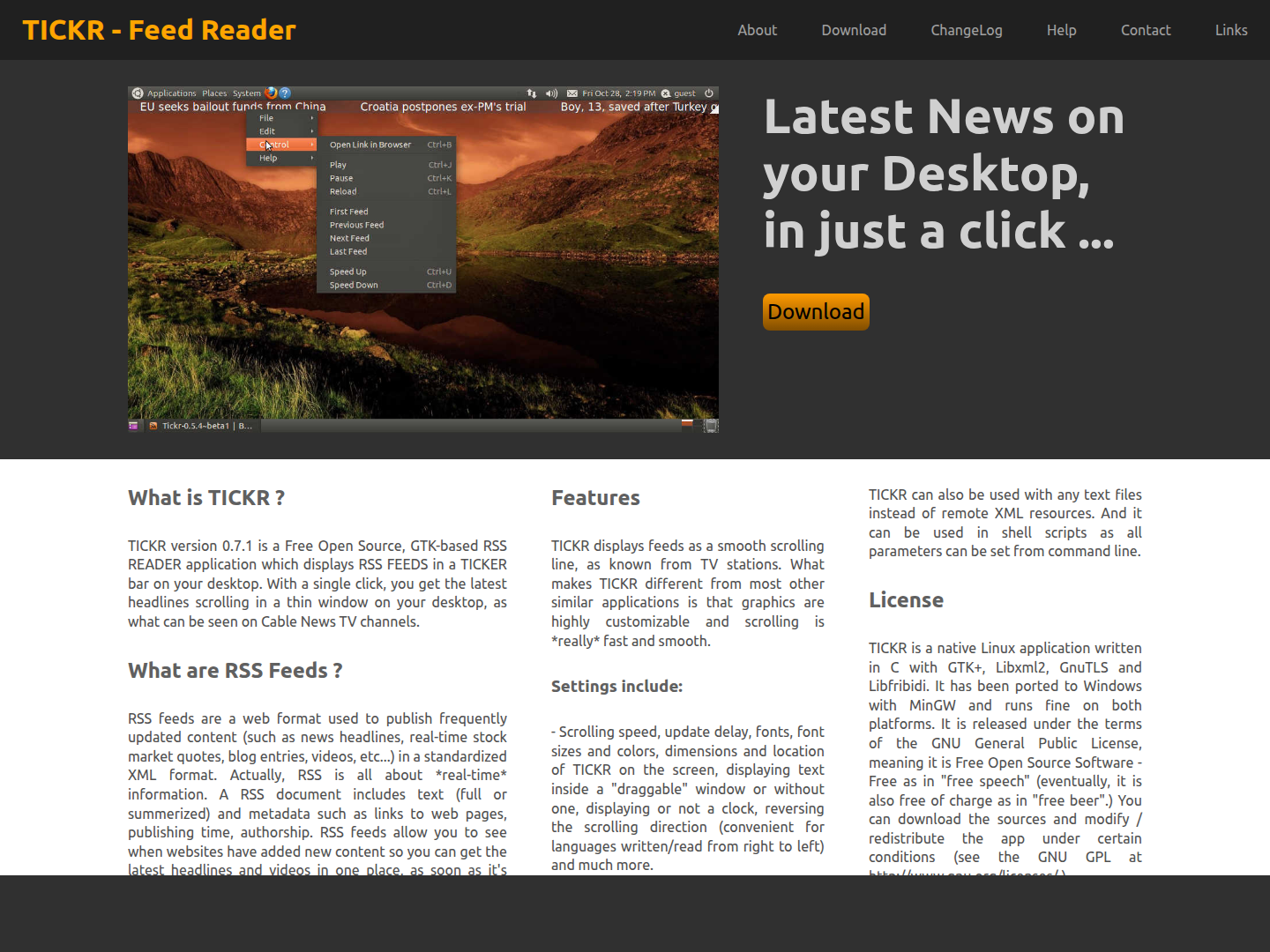Click the highlighted Control entry in the context menu
The height and width of the screenshot is (952, 1270).
point(281,145)
